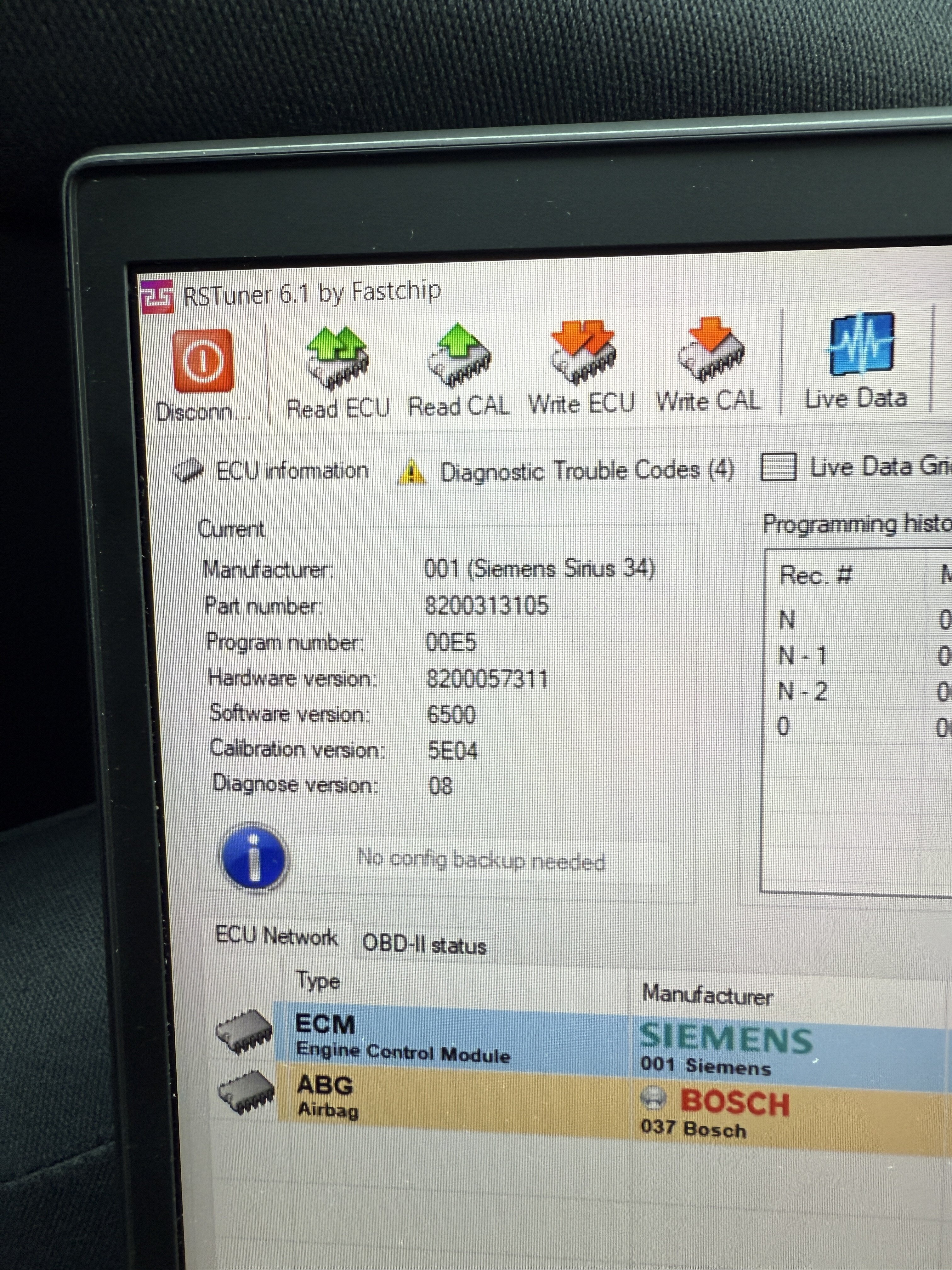The width and height of the screenshot is (952, 1270).
Task: Click the Disconnect power button
Action: point(204,361)
